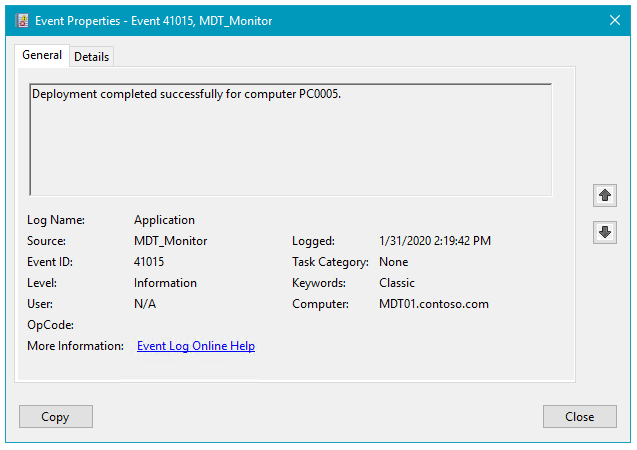Click the up arrow to view previous event
The width and height of the screenshot is (637, 450).
[x=604, y=194]
